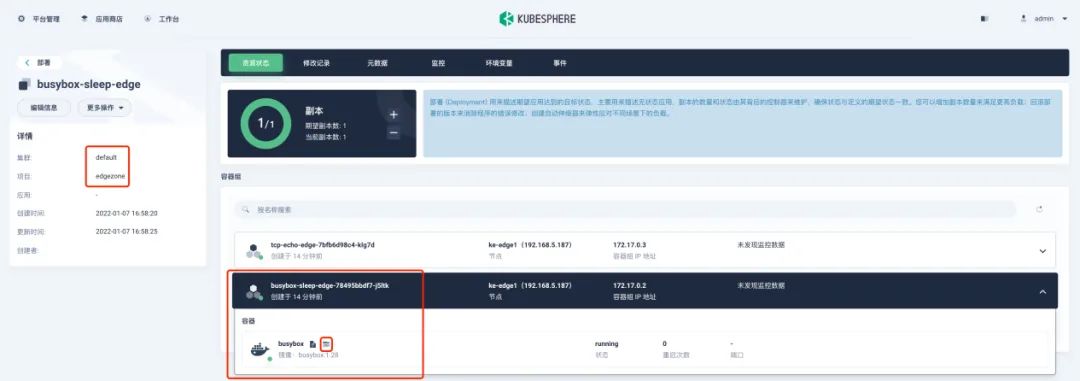
Task: Click ke-edge1 node of tcp-echo-edge pod
Action: tap(530, 245)
